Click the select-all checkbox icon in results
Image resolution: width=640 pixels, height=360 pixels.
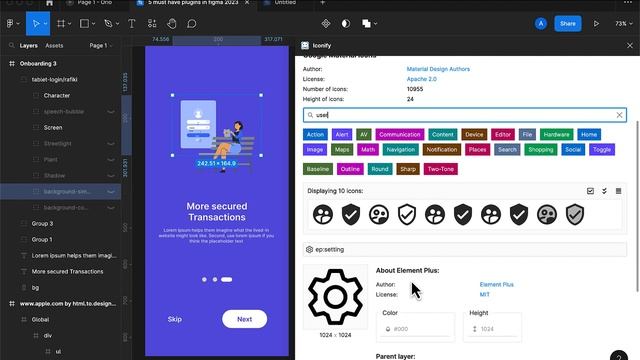click(590, 191)
